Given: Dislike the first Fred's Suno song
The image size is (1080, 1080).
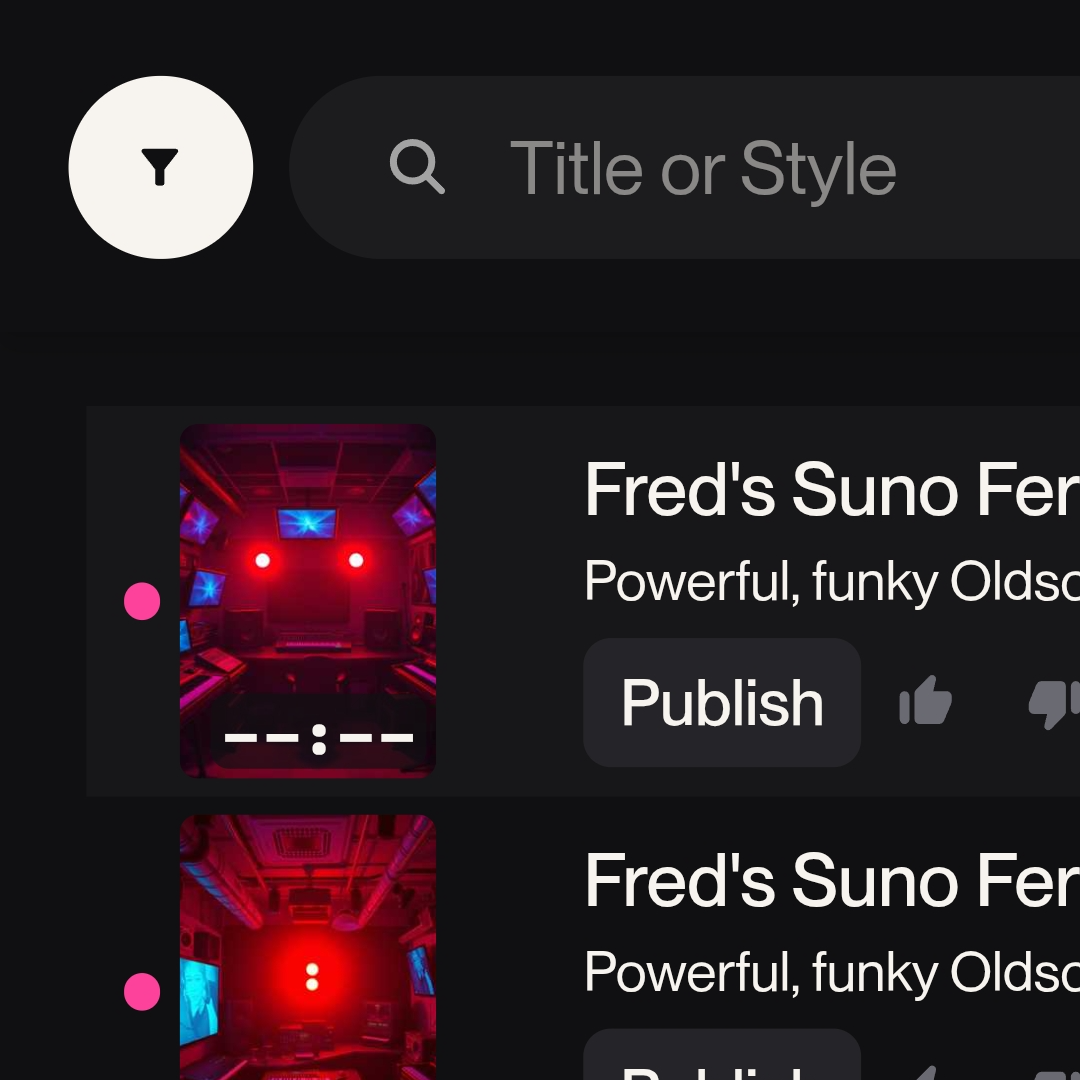Looking at the screenshot, I should 1054,704.
